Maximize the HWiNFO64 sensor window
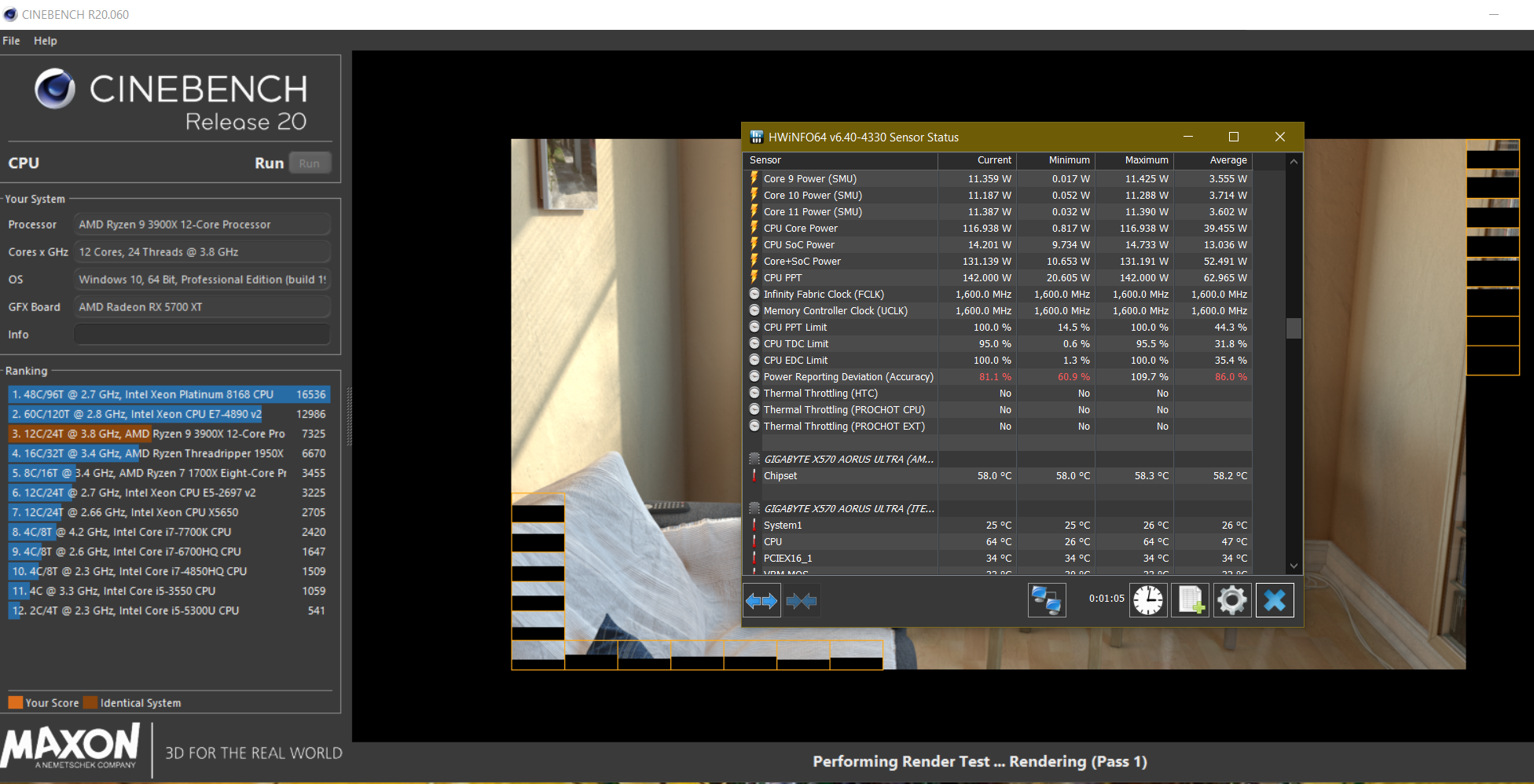Screen dimensions: 1534x784 pos(1234,137)
